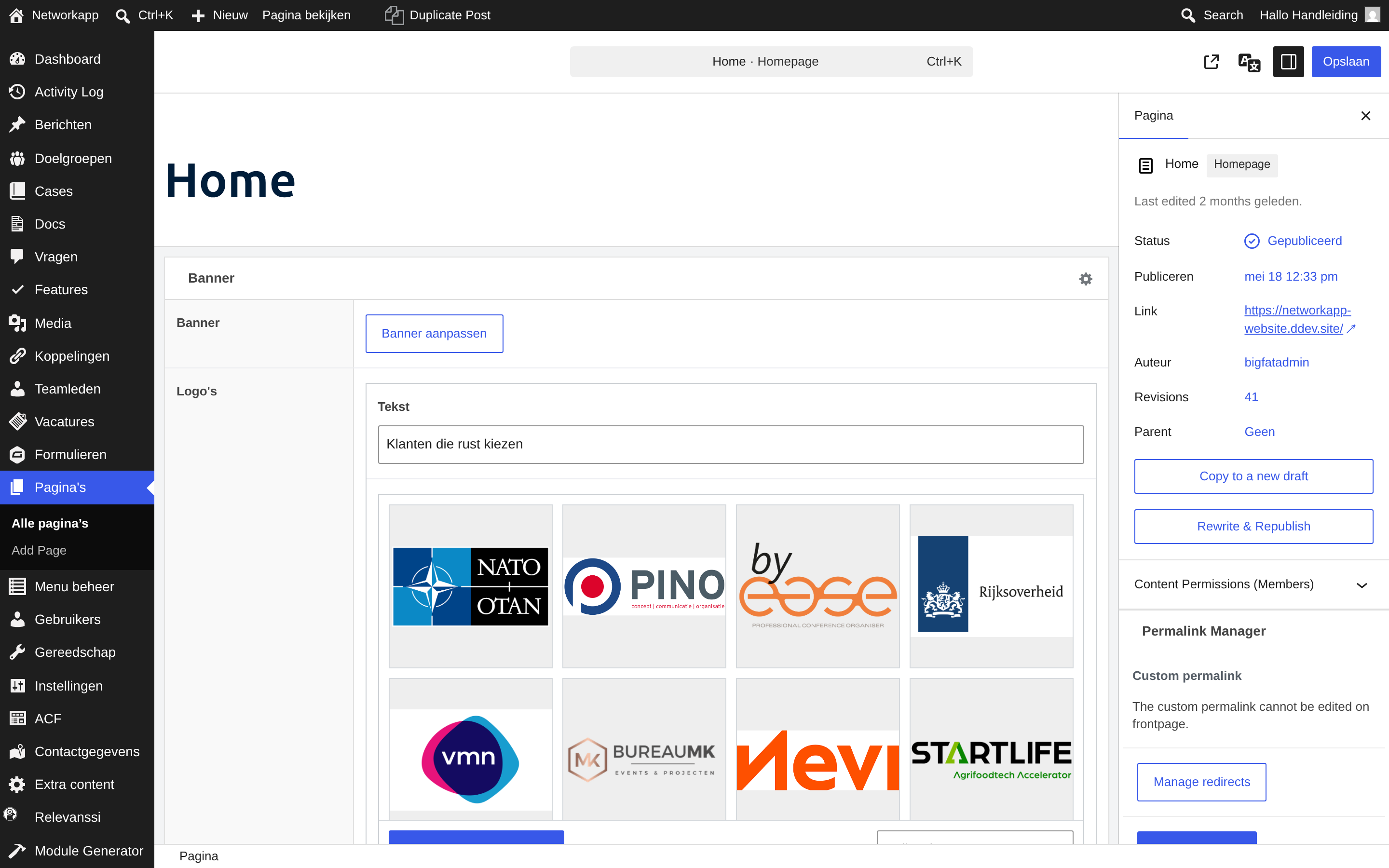
Task: Open Ctrl+K command search in admin bar
Action: pos(145,15)
